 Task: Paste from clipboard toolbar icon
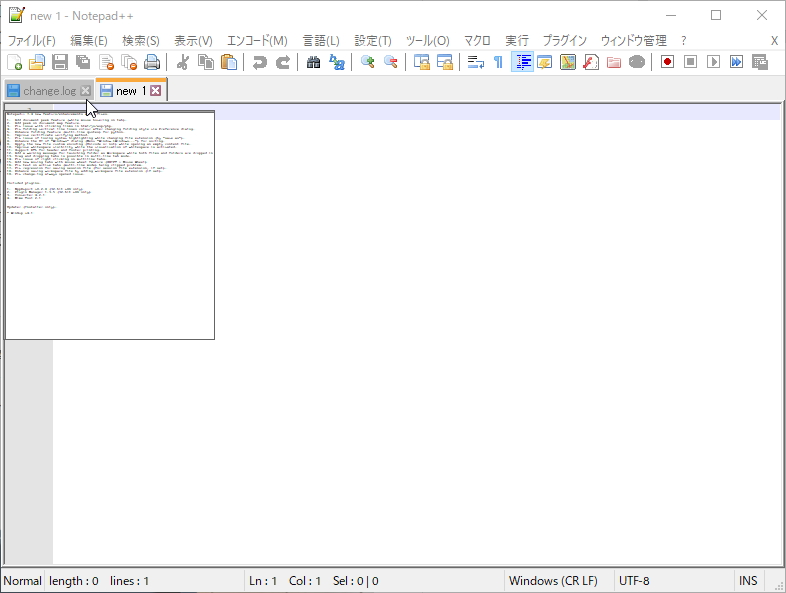[229, 62]
